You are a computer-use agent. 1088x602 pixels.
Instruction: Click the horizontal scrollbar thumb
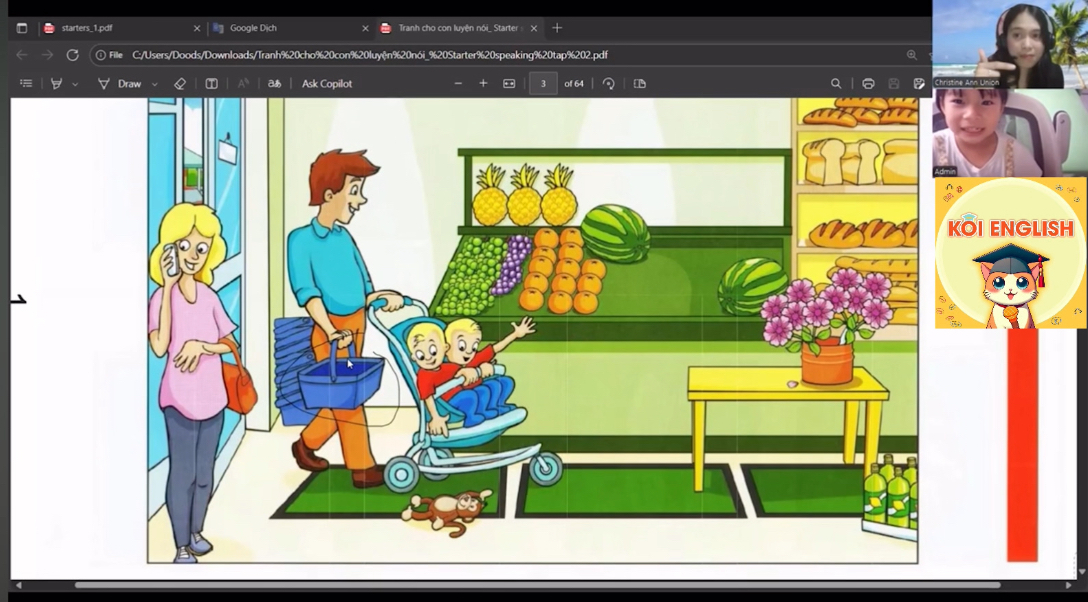[x=538, y=585]
